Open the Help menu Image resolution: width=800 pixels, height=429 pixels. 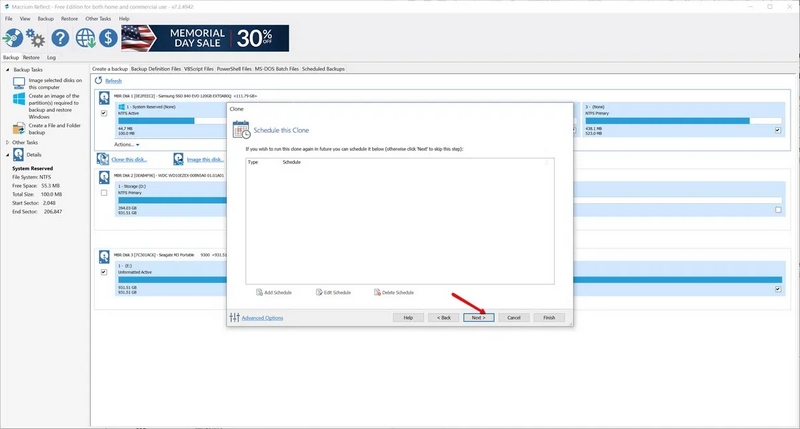(124, 18)
